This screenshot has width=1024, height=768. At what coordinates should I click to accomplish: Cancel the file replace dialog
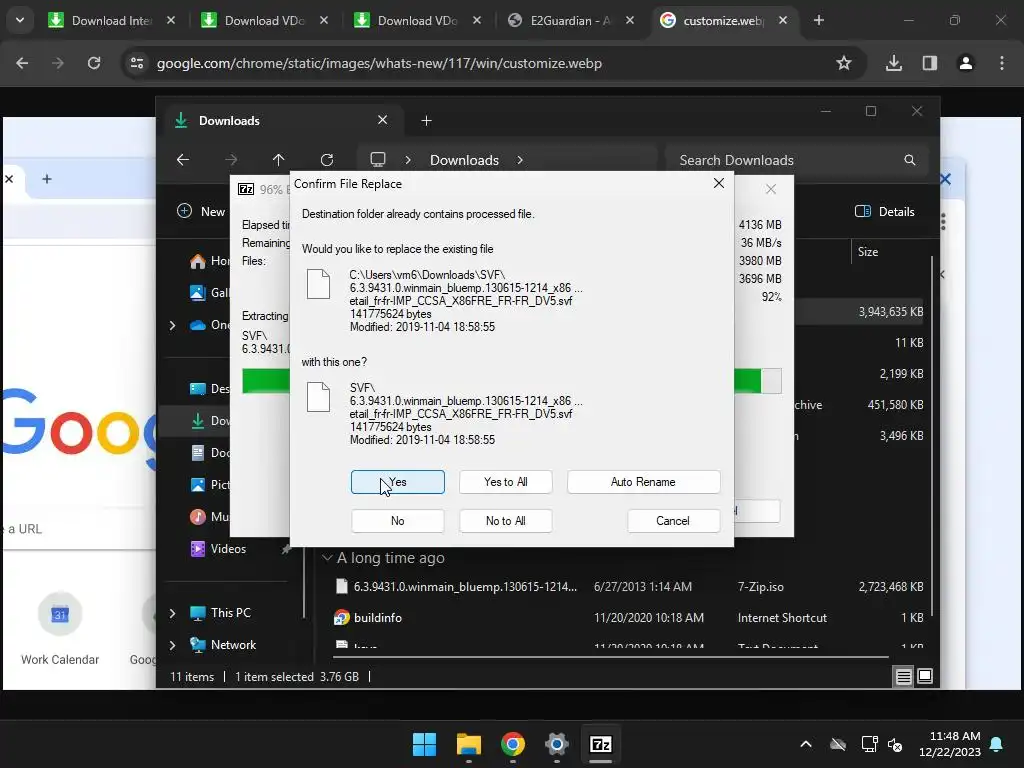point(673,520)
